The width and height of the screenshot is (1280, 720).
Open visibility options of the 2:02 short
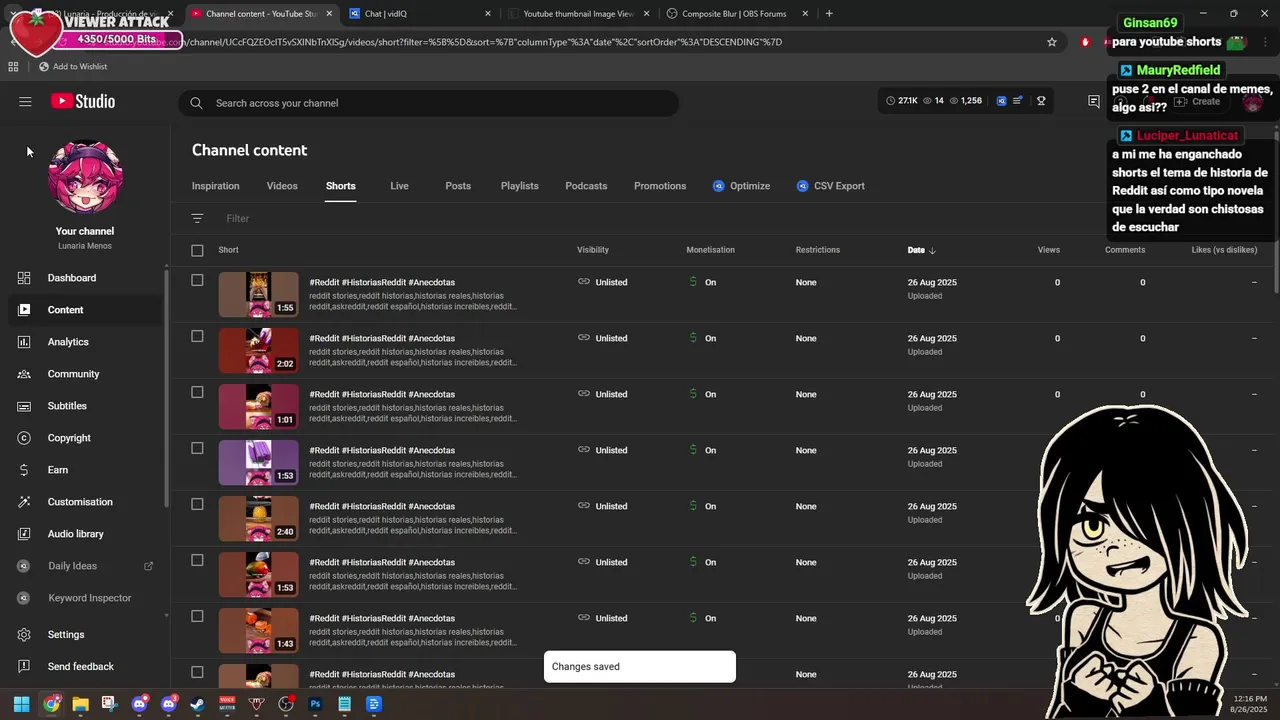(x=602, y=338)
